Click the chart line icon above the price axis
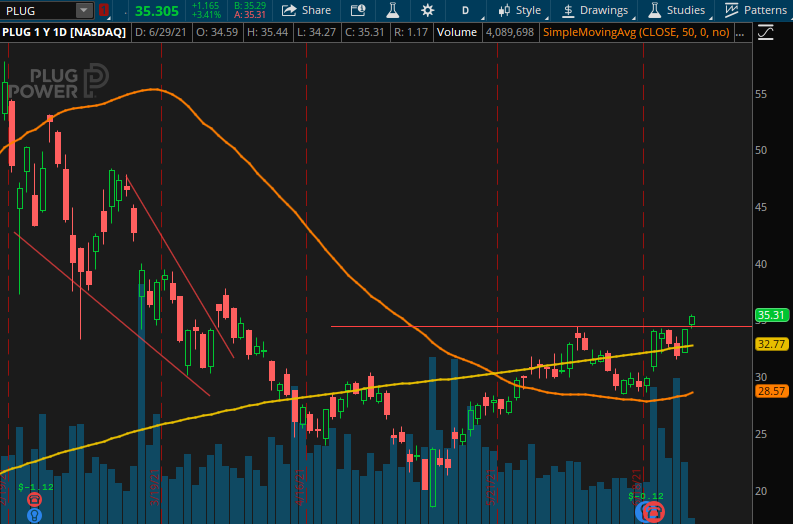 coord(766,33)
